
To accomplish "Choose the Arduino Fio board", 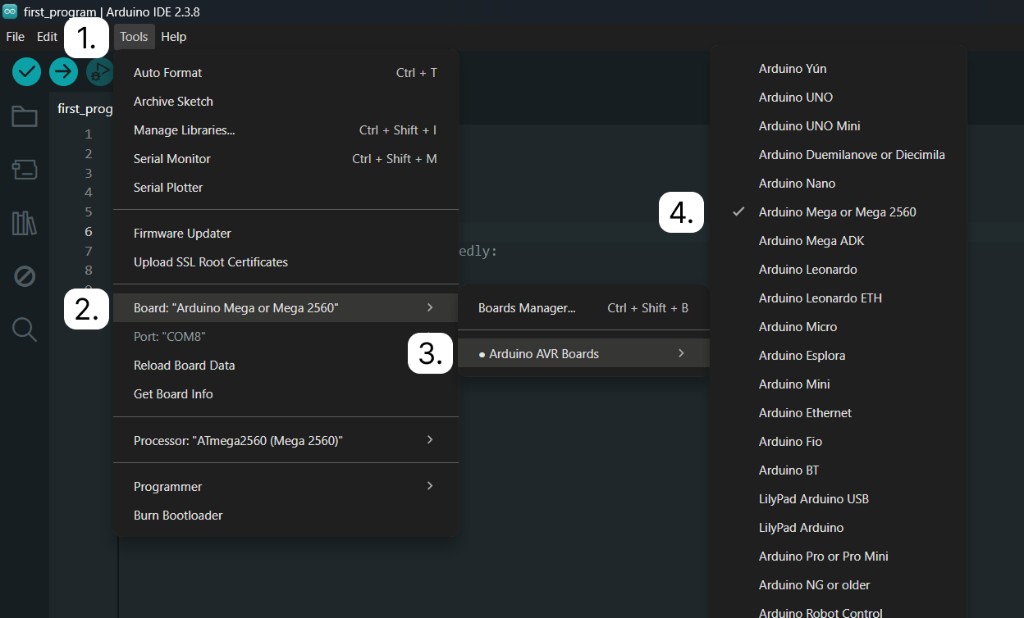I will pos(839,442).
